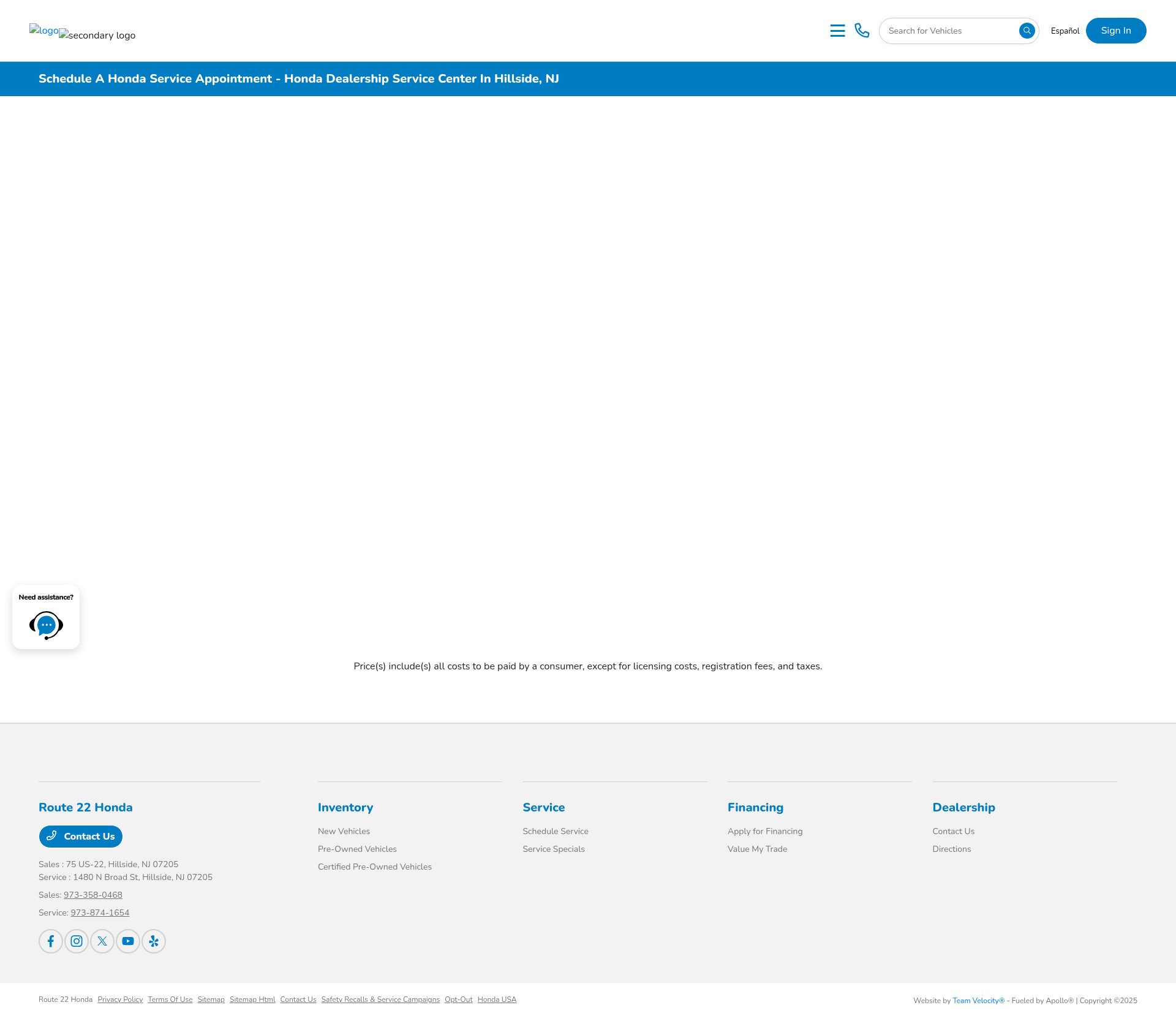The image size is (1176, 1016).
Task: Click the Sign In button
Action: point(1116,31)
